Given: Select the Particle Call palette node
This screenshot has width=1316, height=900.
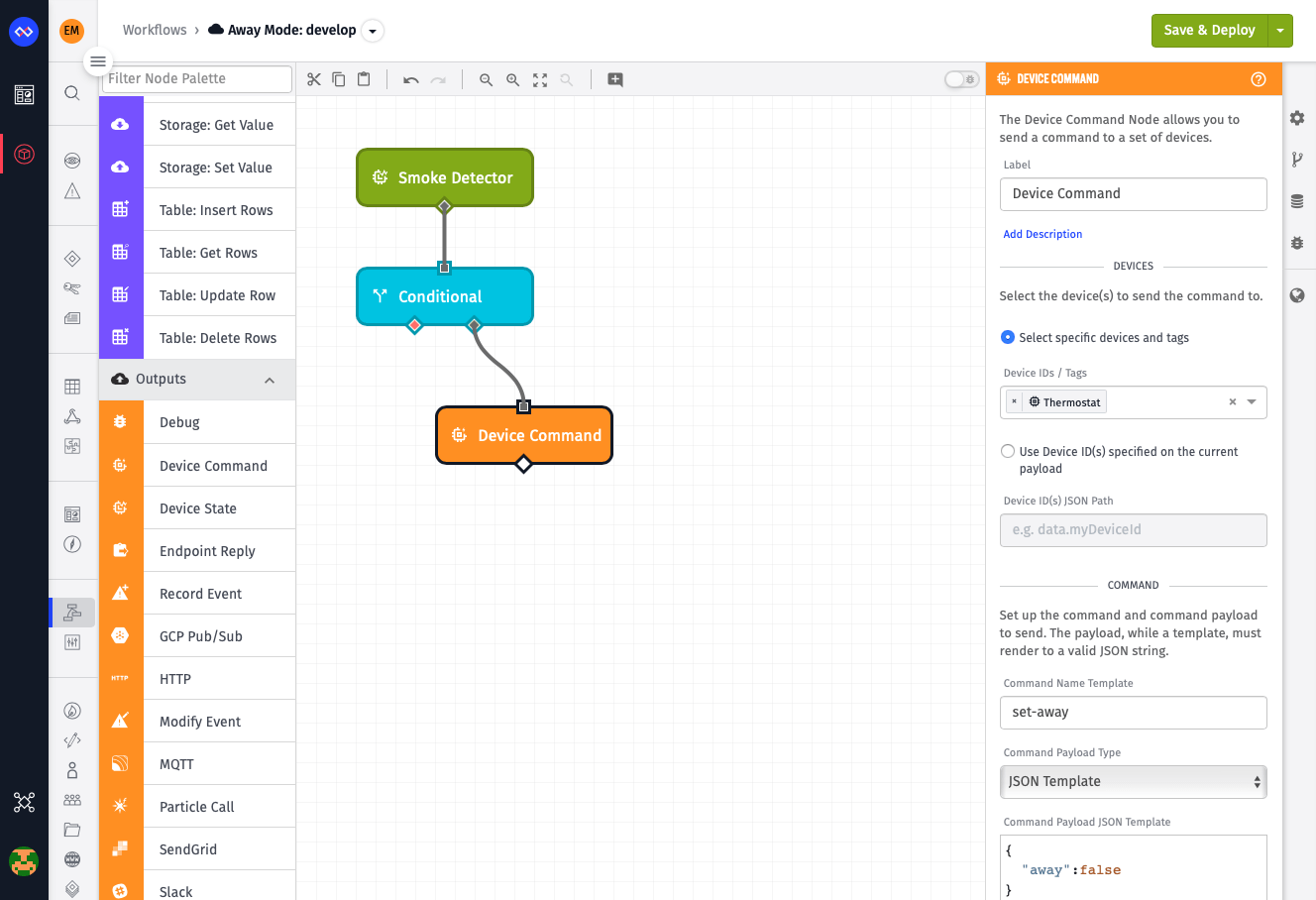Looking at the screenshot, I should [x=197, y=807].
